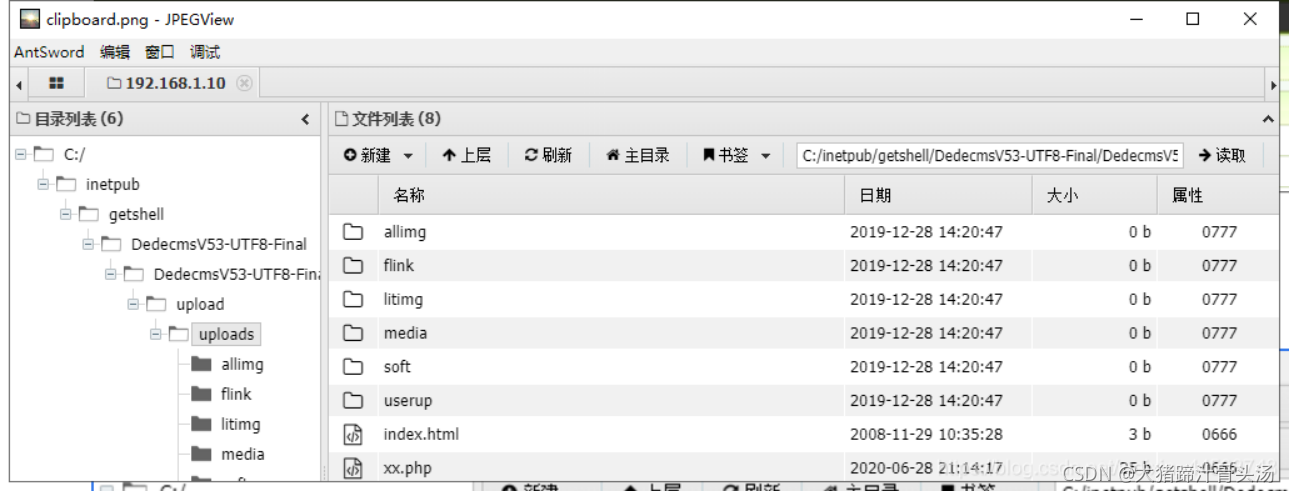Click the flink folder icon in tree

[x=201, y=394]
